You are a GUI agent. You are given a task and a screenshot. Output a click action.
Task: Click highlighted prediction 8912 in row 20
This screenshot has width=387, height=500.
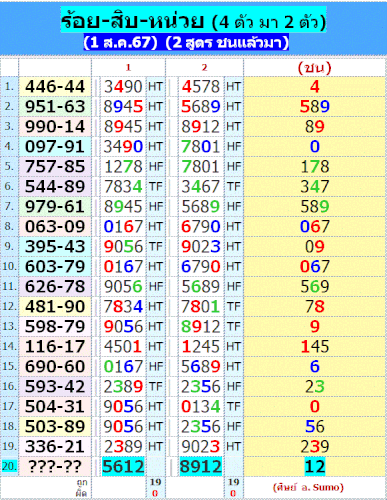click(201, 466)
